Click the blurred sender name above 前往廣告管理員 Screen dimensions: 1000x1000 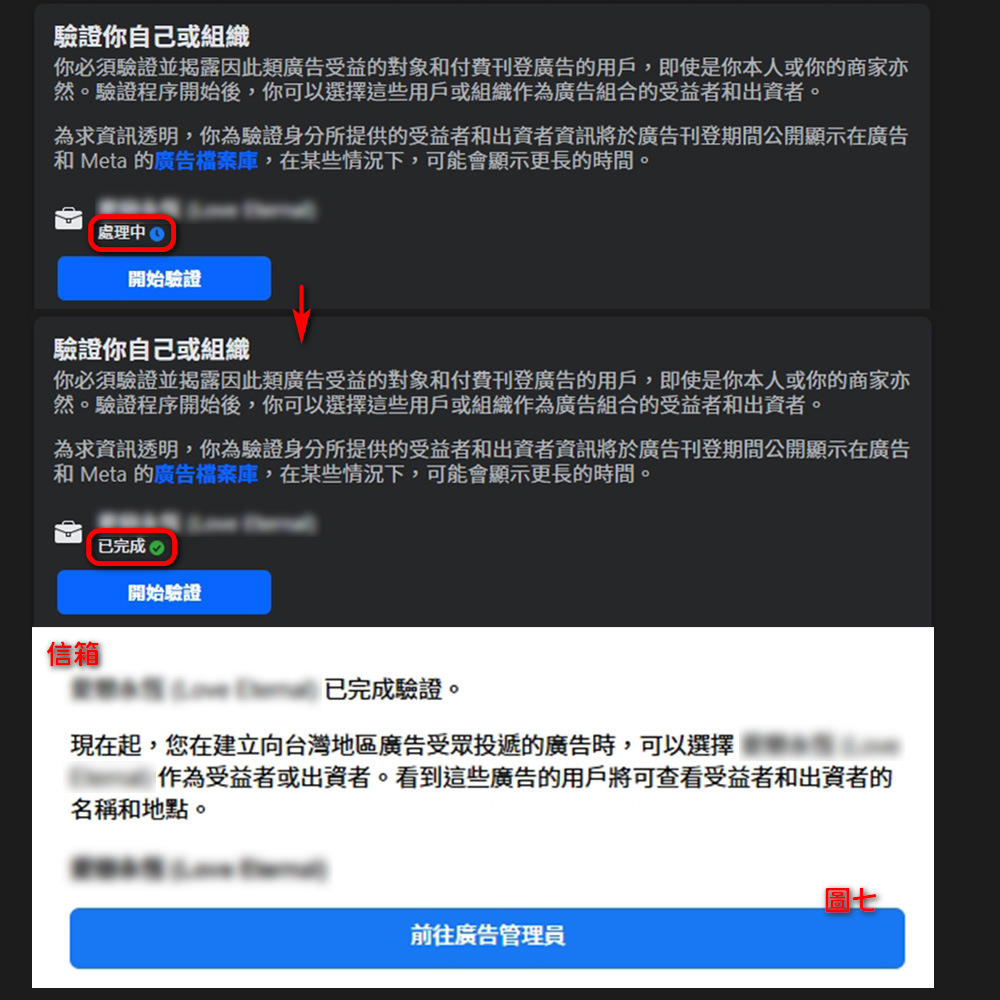pos(198,869)
